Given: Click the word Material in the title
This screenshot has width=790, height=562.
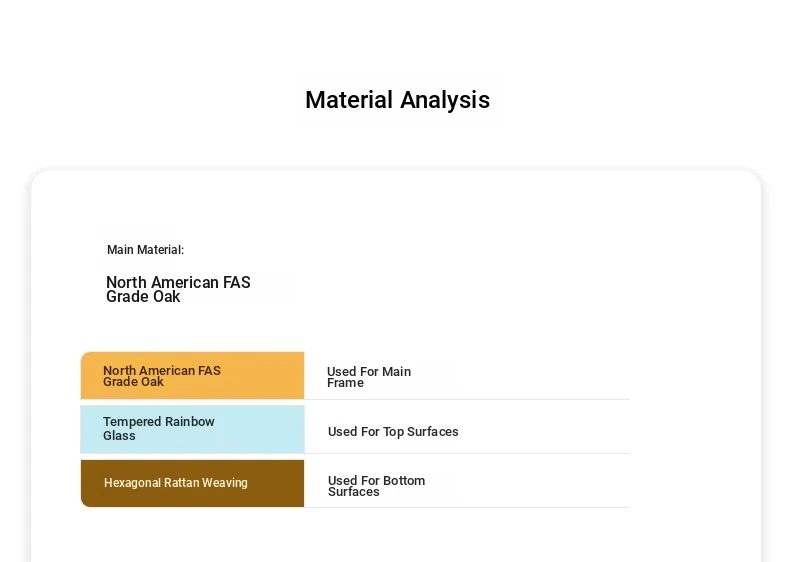Looking at the screenshot, I should tap(349, 100).
